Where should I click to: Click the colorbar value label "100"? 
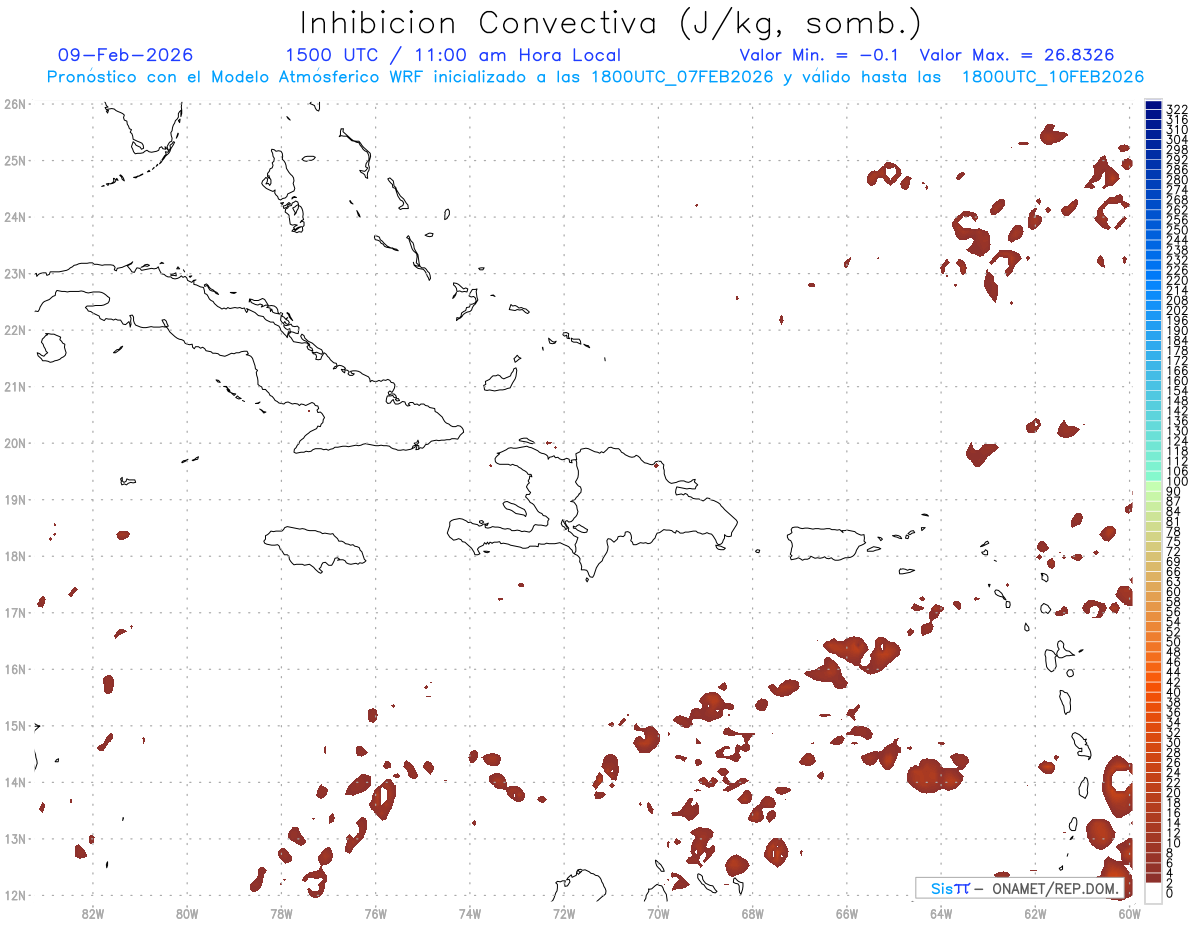(x=1177, y=482)
